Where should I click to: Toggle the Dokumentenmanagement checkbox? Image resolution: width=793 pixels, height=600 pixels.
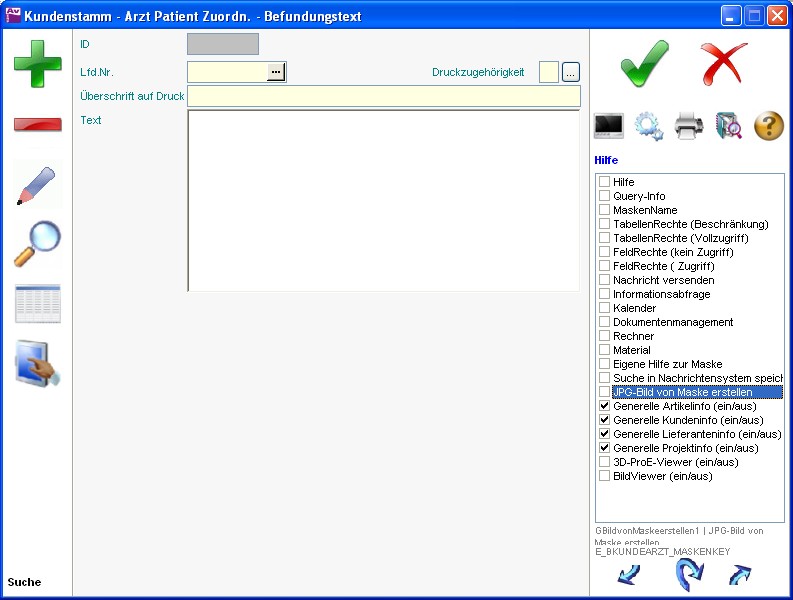(x=604, y=323)
